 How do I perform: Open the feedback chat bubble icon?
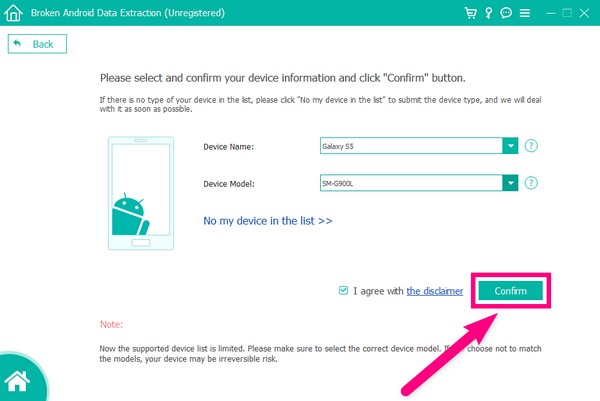[x=506, y=13]
